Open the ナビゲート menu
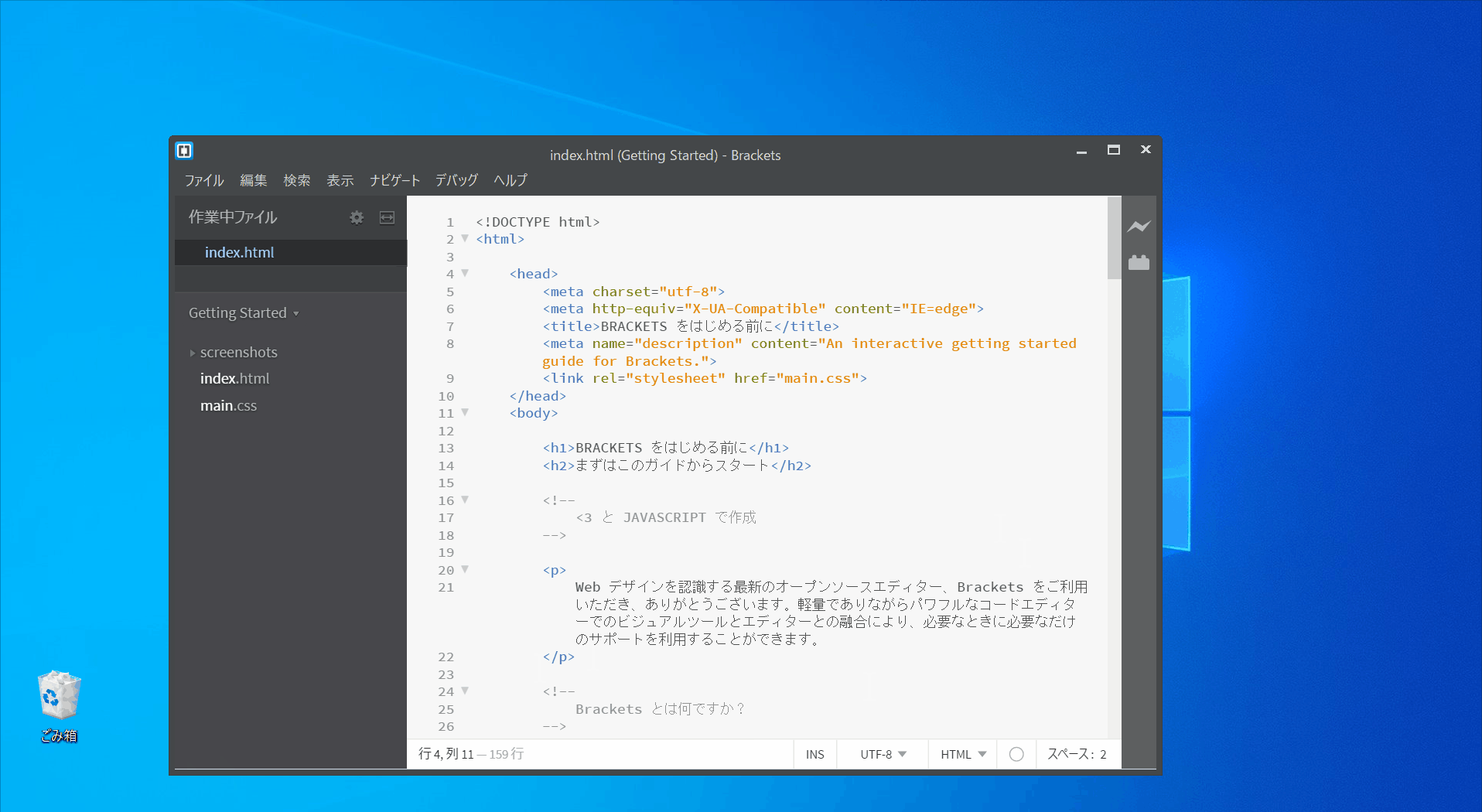The image size is (1482, 812). pyautogui.click(x=394, y=180)
